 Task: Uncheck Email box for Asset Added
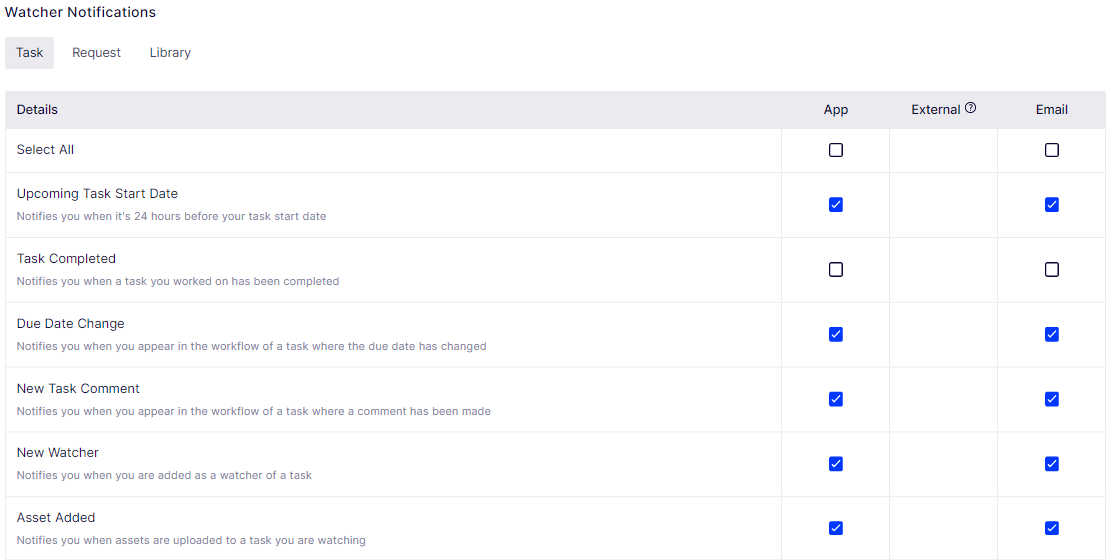1052,528
